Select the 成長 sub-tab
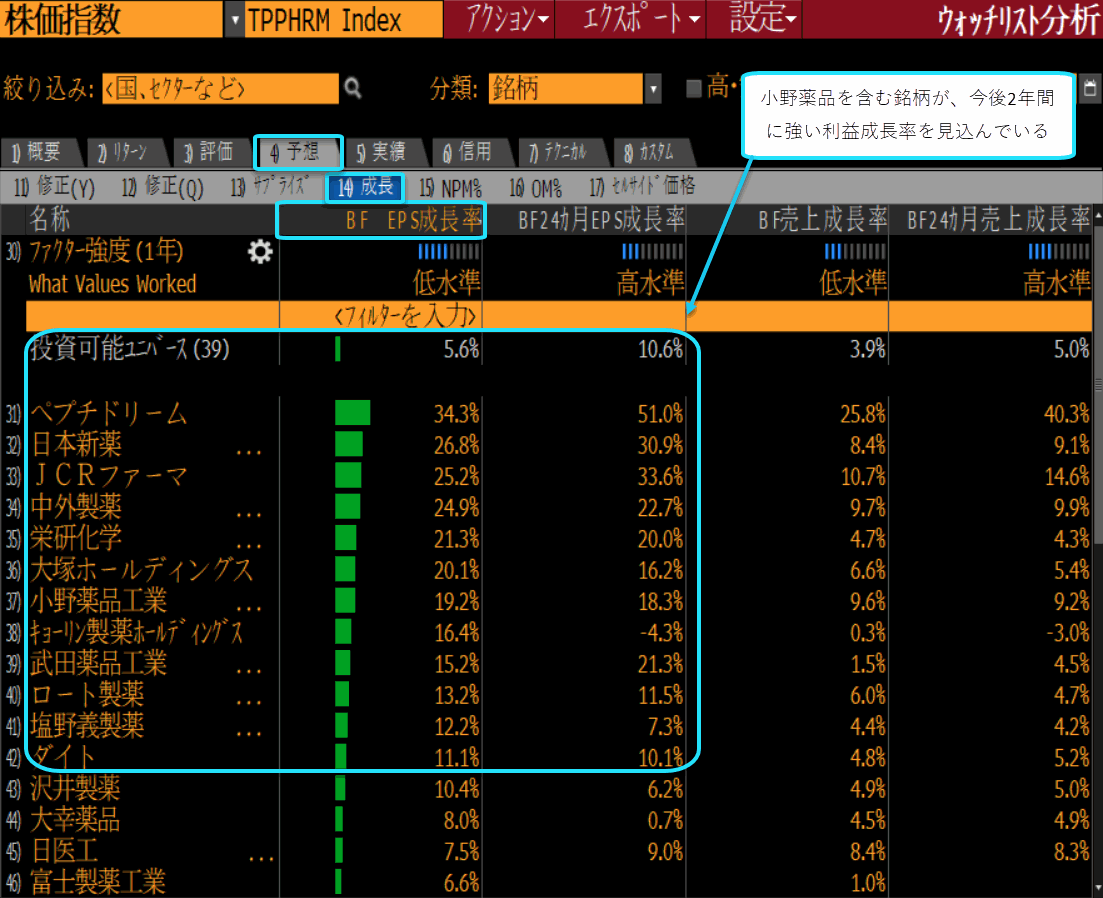Screen dimensions: 1103x898 [365, 187]
